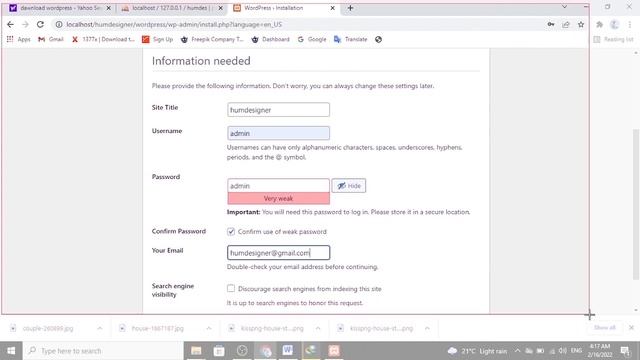Enable Discourage search engines checkbox
Image resolution: width=640 pixels, height=360 pixels.
click(x=231, y=289)
